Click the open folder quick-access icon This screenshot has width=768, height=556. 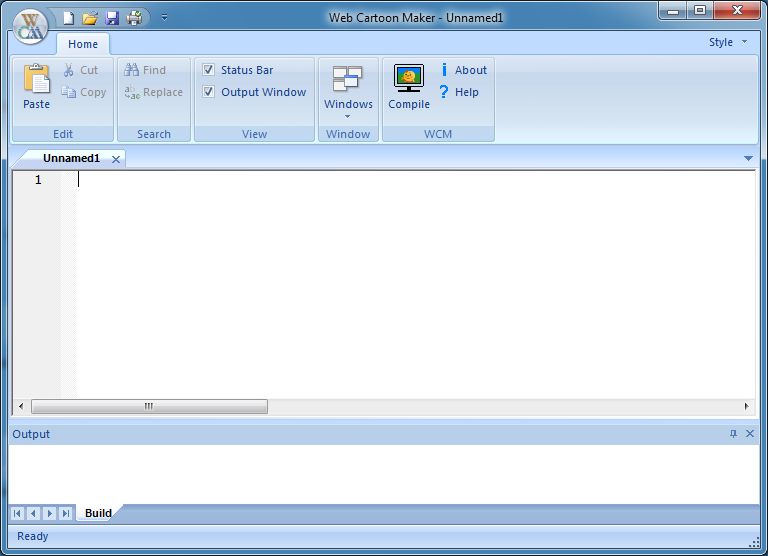tap(90, 18)
